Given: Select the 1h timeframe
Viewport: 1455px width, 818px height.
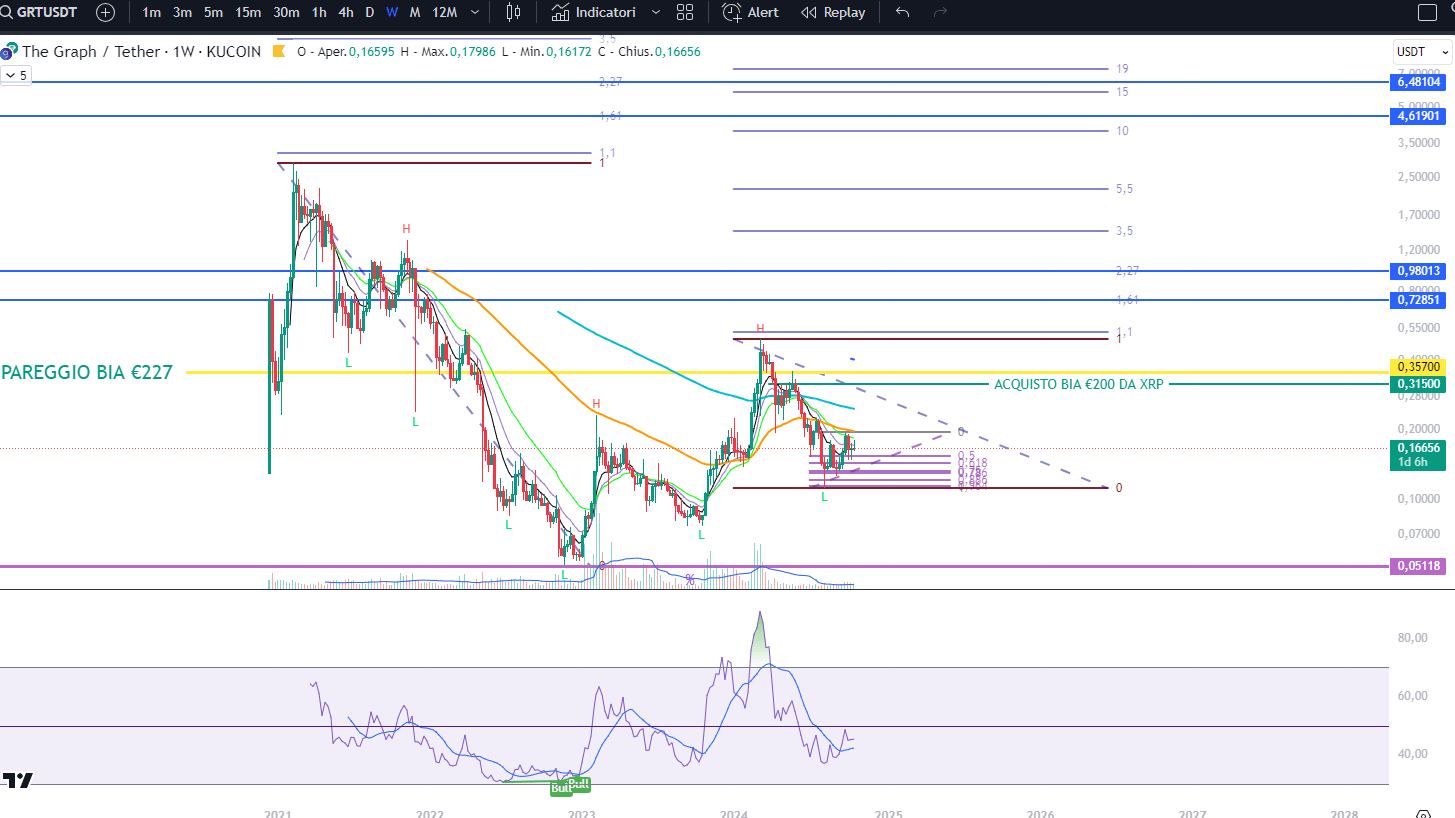Looking at the screenshot, I should pos(319,12).
